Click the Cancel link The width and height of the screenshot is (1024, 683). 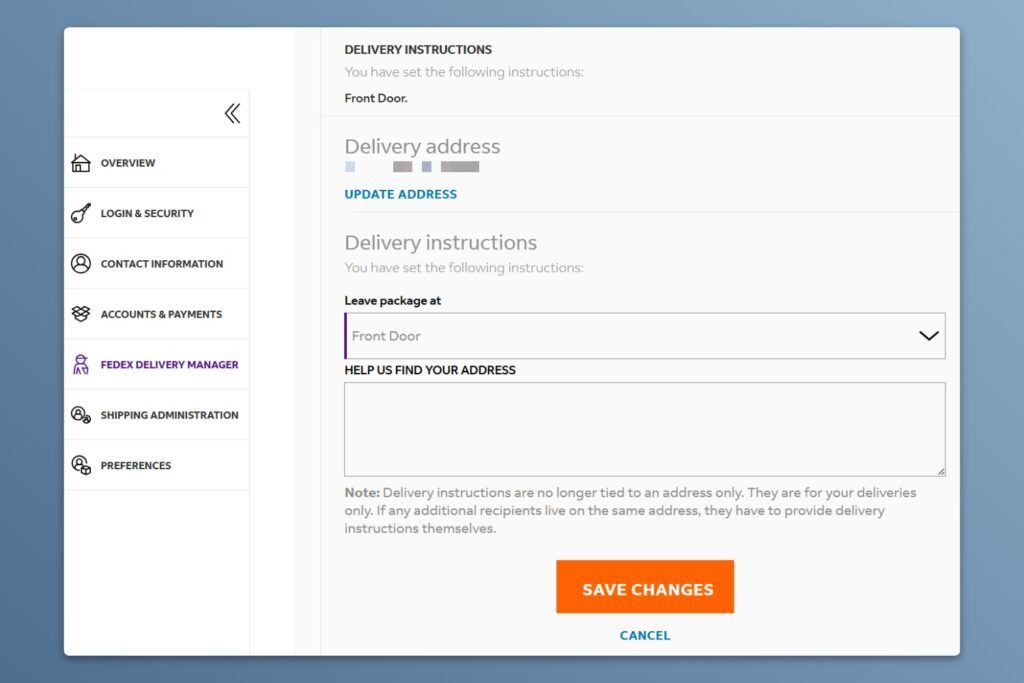(x=645, y=635)
